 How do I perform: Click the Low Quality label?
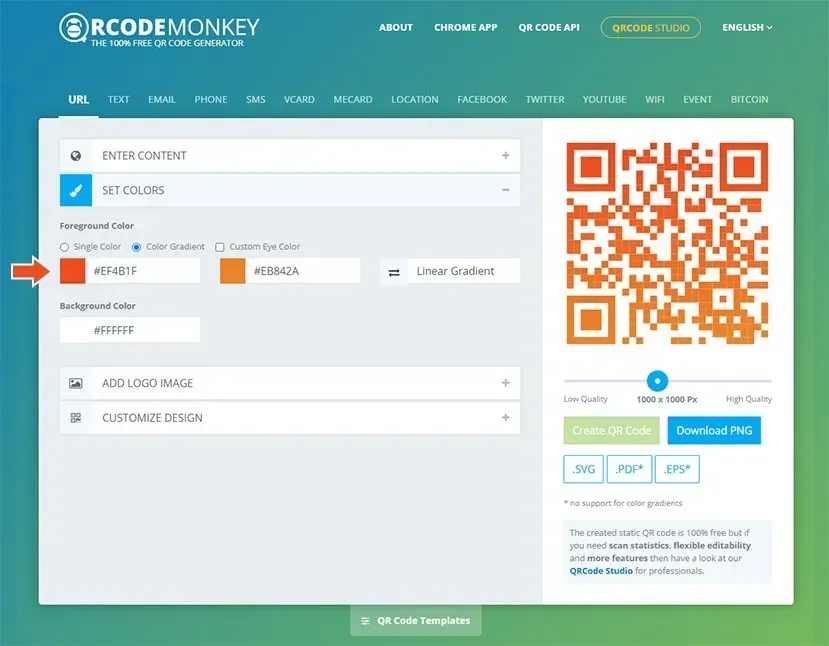click(586, 399)
